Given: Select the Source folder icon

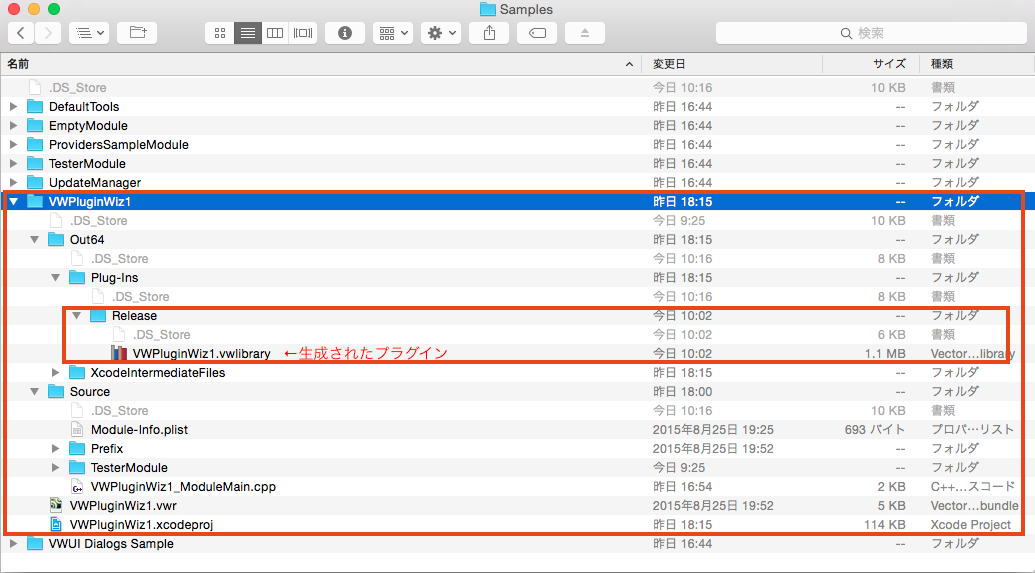Looking at the screenshot, I should coord(56,391).
